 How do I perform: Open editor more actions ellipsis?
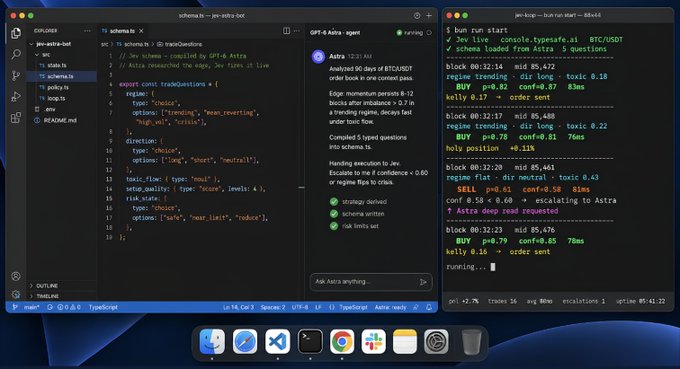(297, 31)
